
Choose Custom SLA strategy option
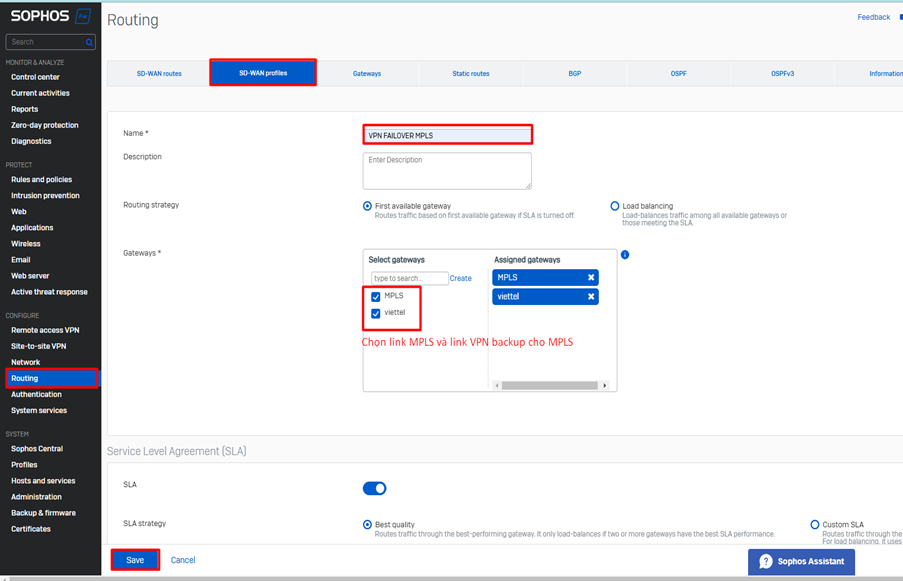(x=815, y=524)
